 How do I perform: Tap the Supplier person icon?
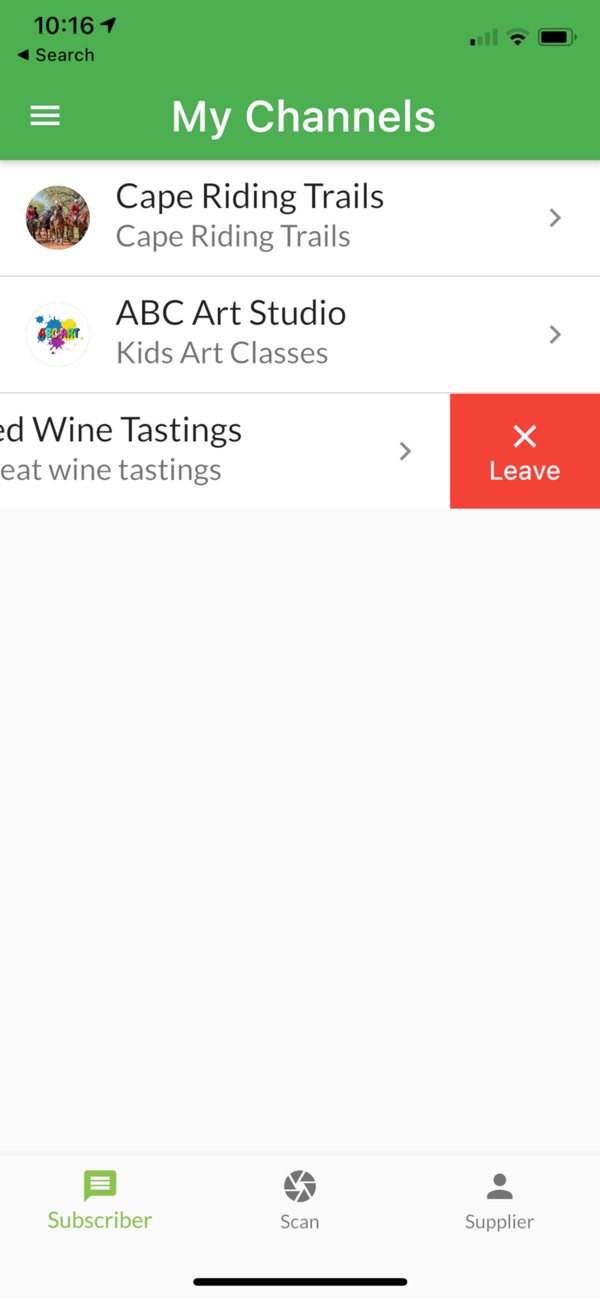click(499, 1187)
